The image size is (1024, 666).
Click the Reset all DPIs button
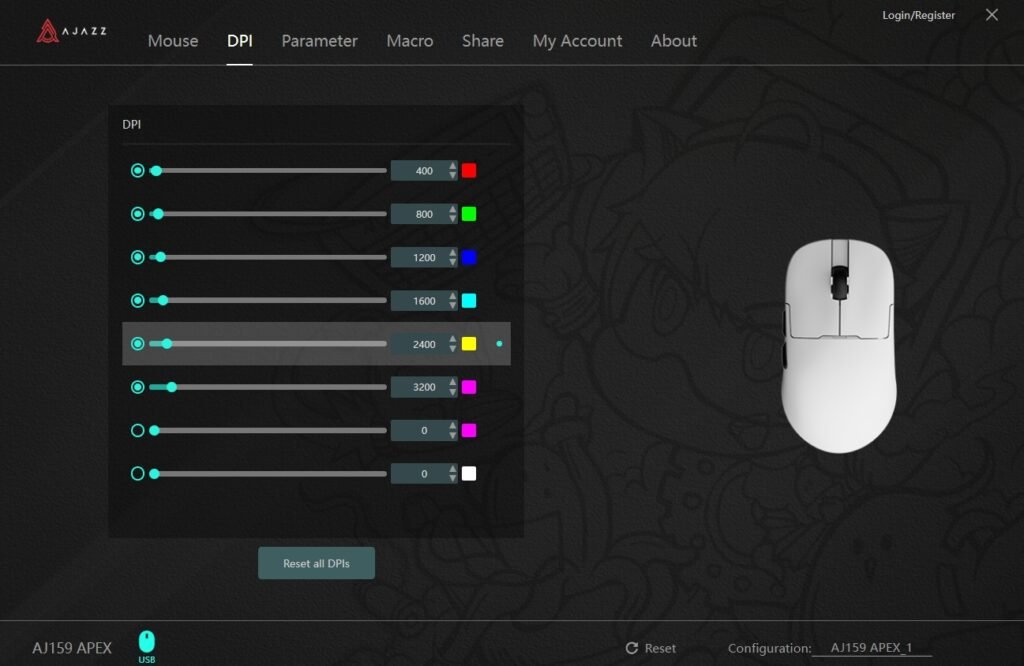tap(316, 563)
